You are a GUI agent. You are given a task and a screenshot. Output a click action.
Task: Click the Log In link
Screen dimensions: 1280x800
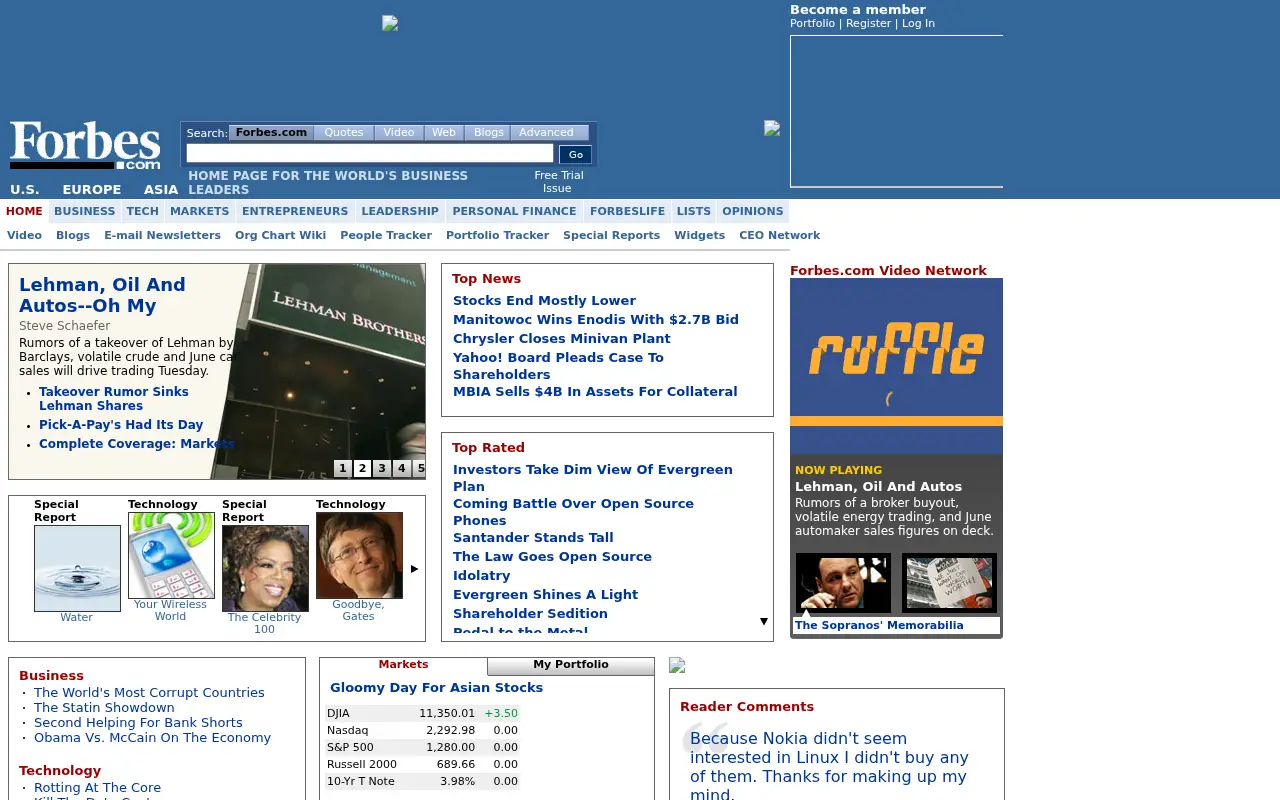click(918, 24)
